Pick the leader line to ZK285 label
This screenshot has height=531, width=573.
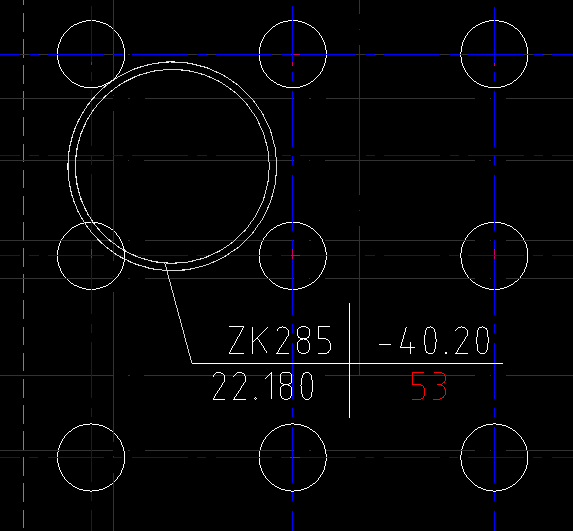pos(178,313)
